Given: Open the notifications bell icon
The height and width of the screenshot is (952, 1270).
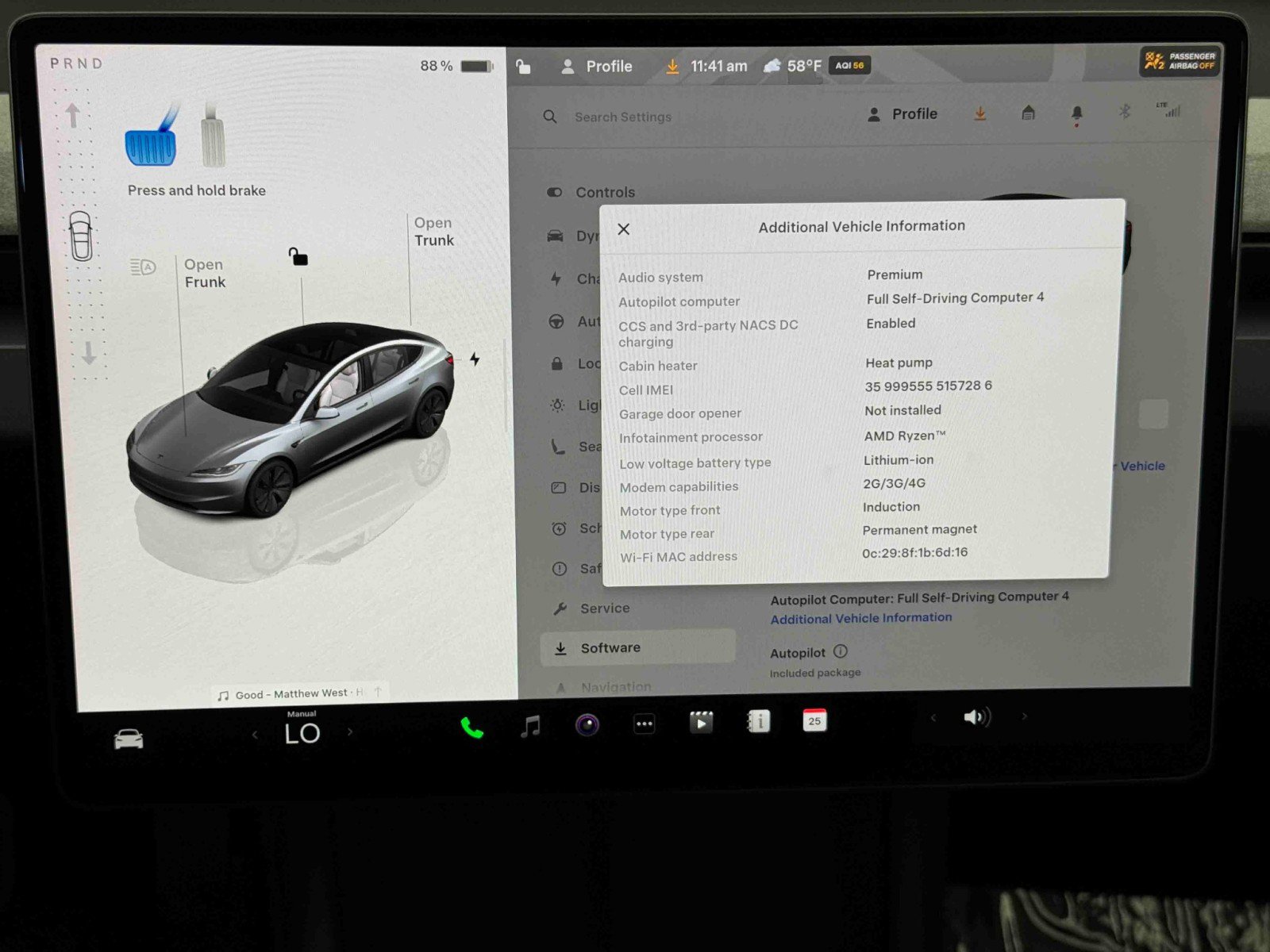Looking at the screenshot, I should click(x=1076, y=113).
